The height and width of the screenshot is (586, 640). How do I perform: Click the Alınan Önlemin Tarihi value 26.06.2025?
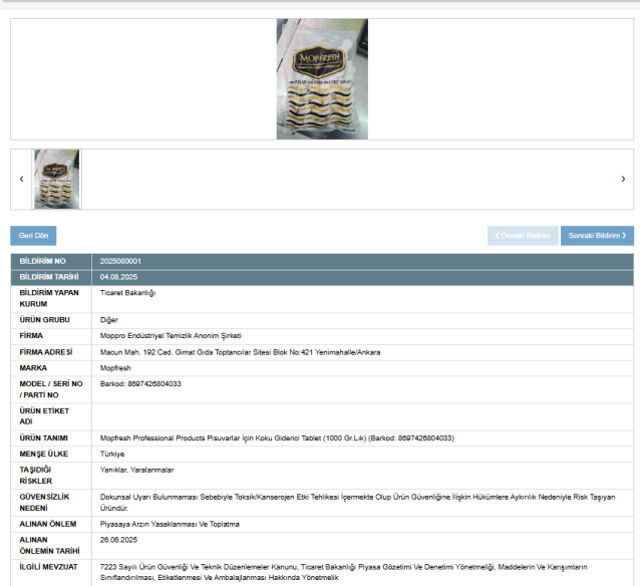pos(118,539)
